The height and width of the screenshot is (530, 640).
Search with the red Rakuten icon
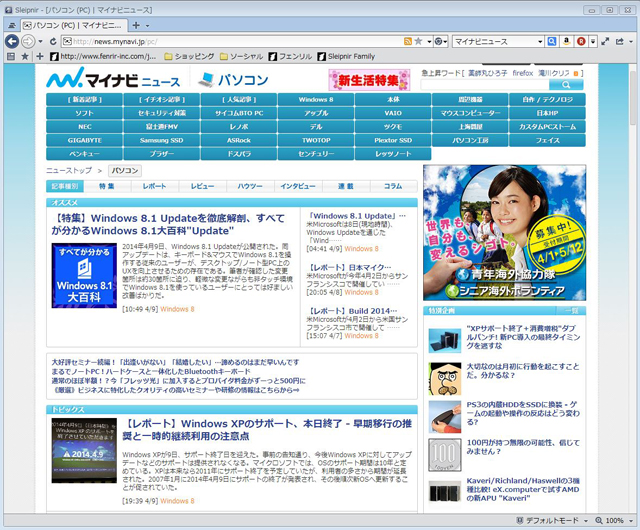tap(581, 41)
